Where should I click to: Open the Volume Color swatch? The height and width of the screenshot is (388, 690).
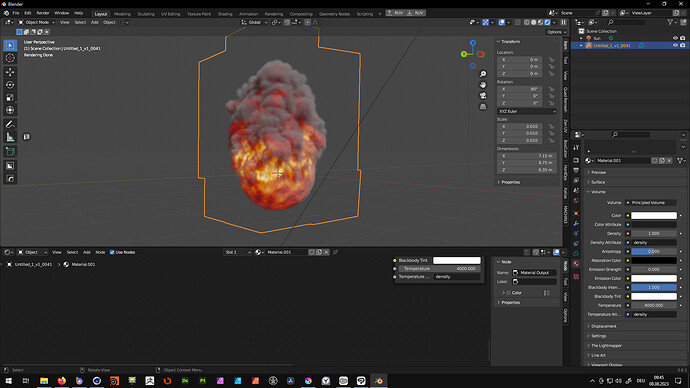pyautogui.click(x=654, y=216)
